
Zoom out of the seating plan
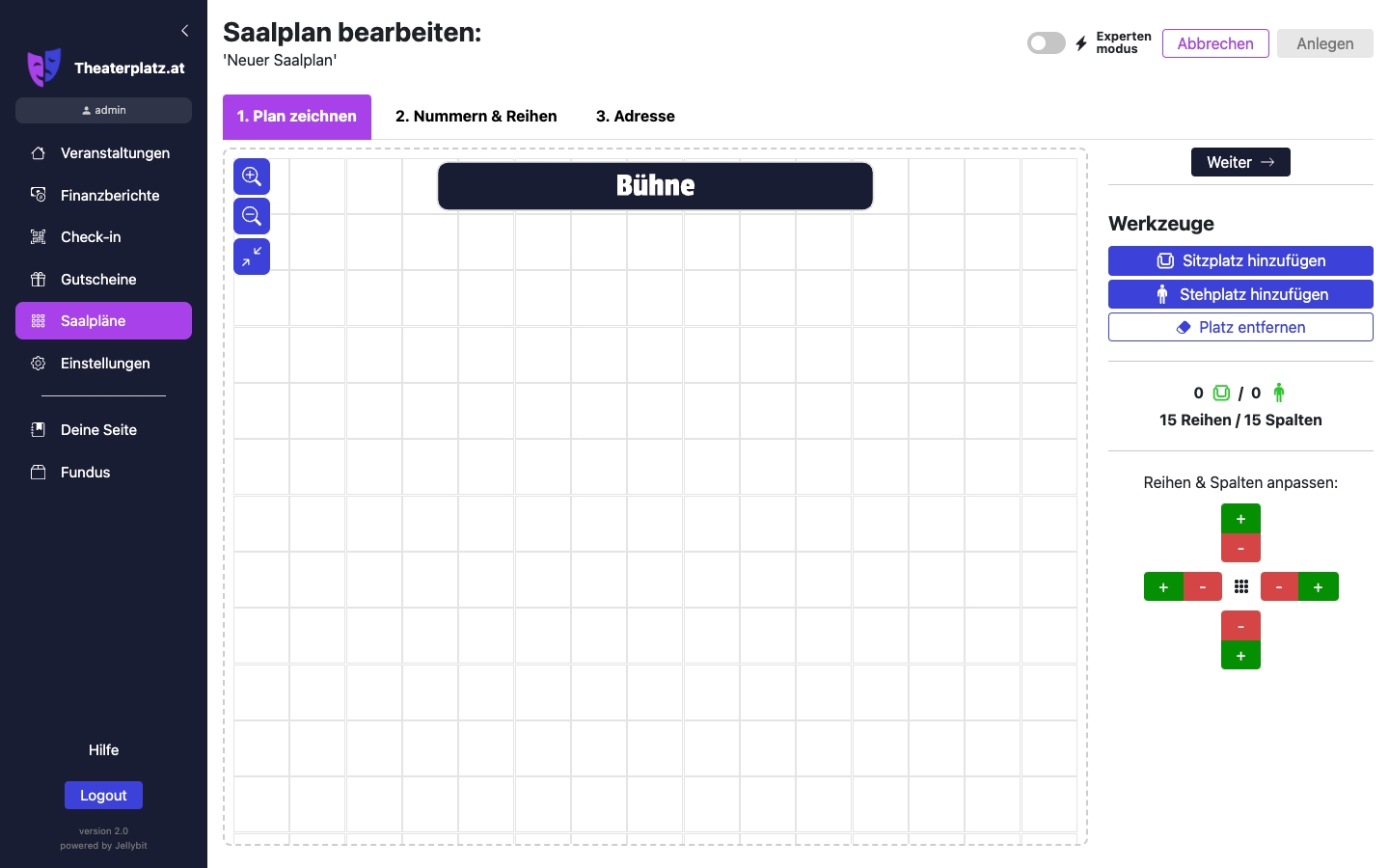[x=252, y=216]
